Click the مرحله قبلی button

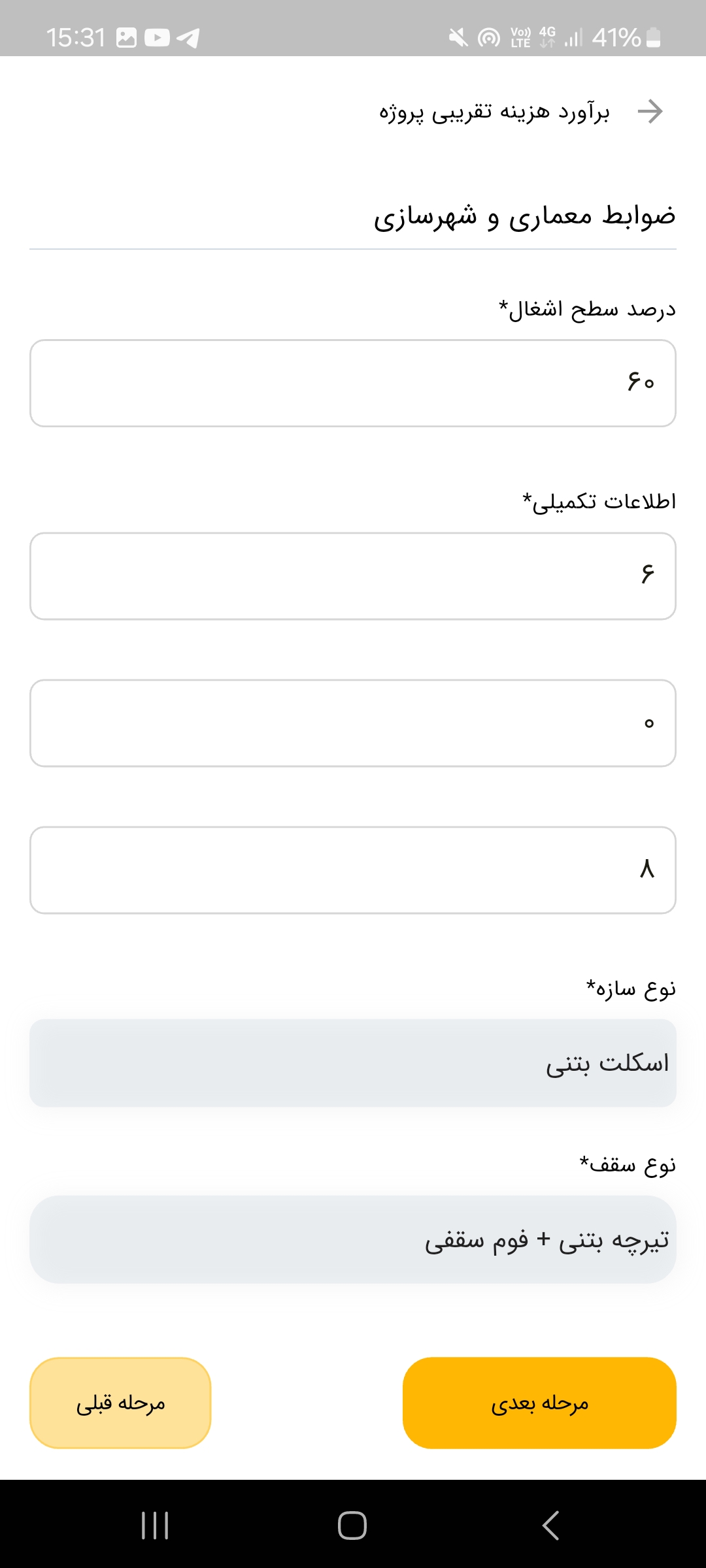click(120, 1403)
